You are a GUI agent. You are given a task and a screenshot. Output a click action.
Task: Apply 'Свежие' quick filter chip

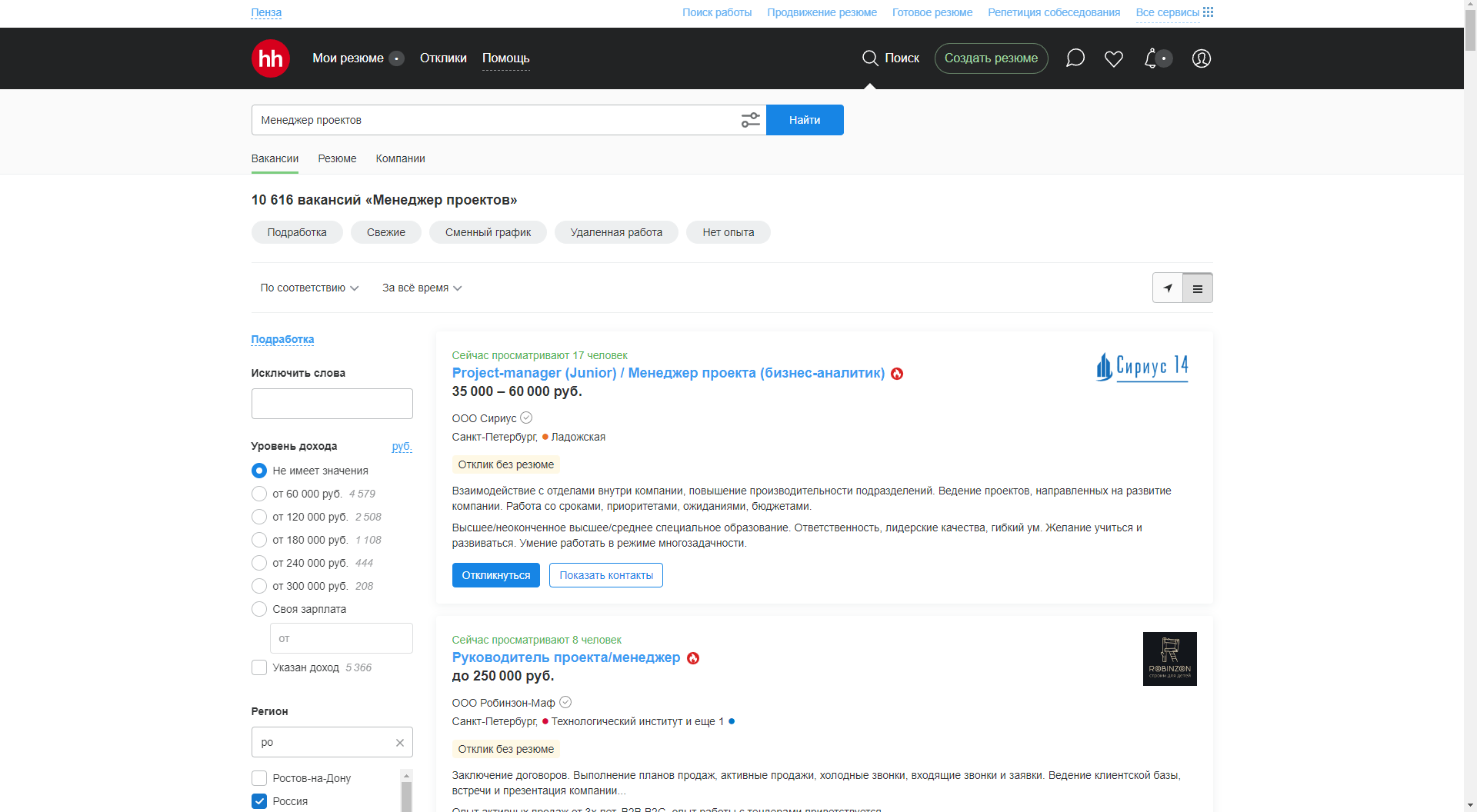(386, 232)
